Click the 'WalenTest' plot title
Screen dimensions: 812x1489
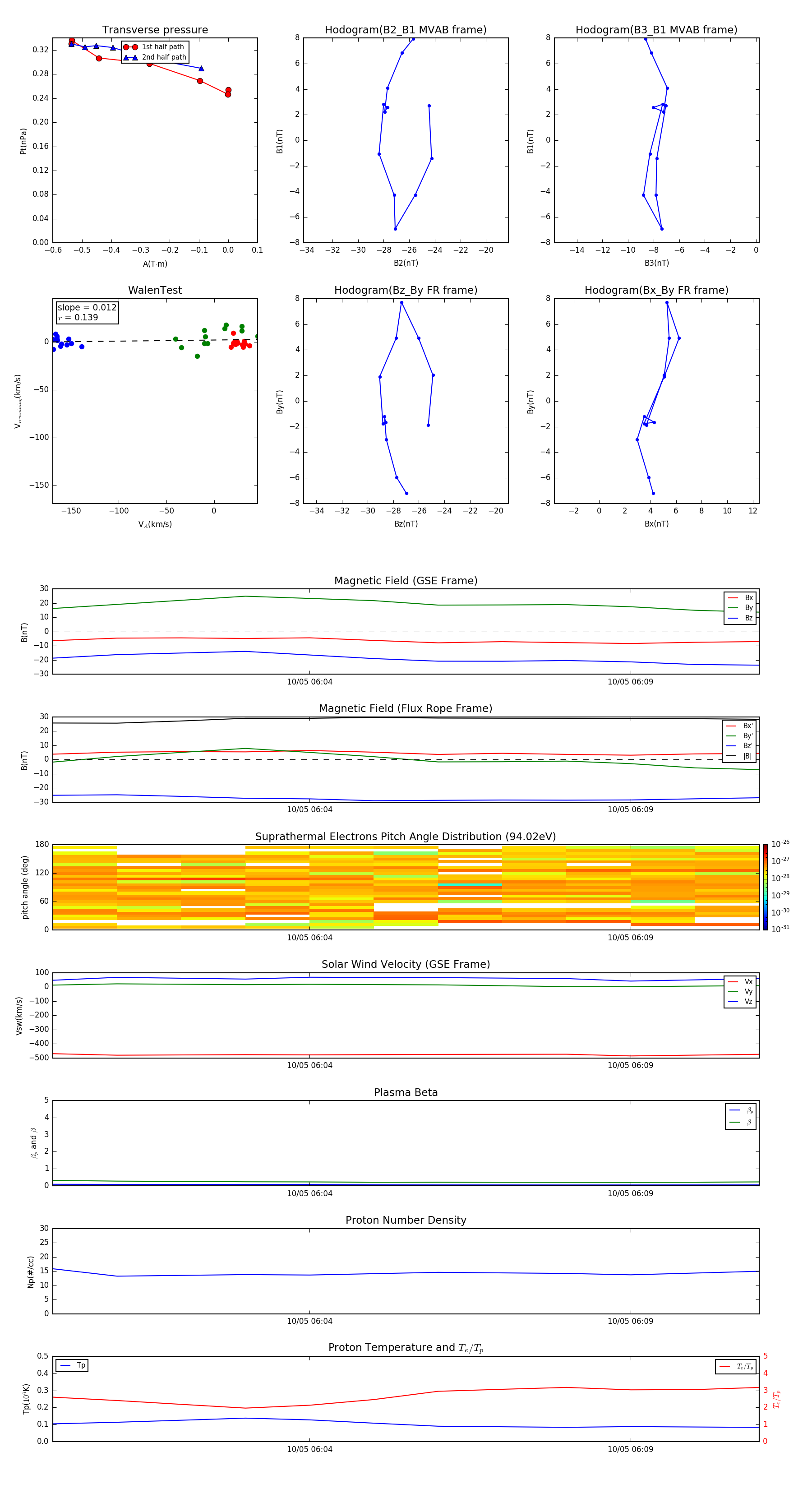click(x=155, y=290)
